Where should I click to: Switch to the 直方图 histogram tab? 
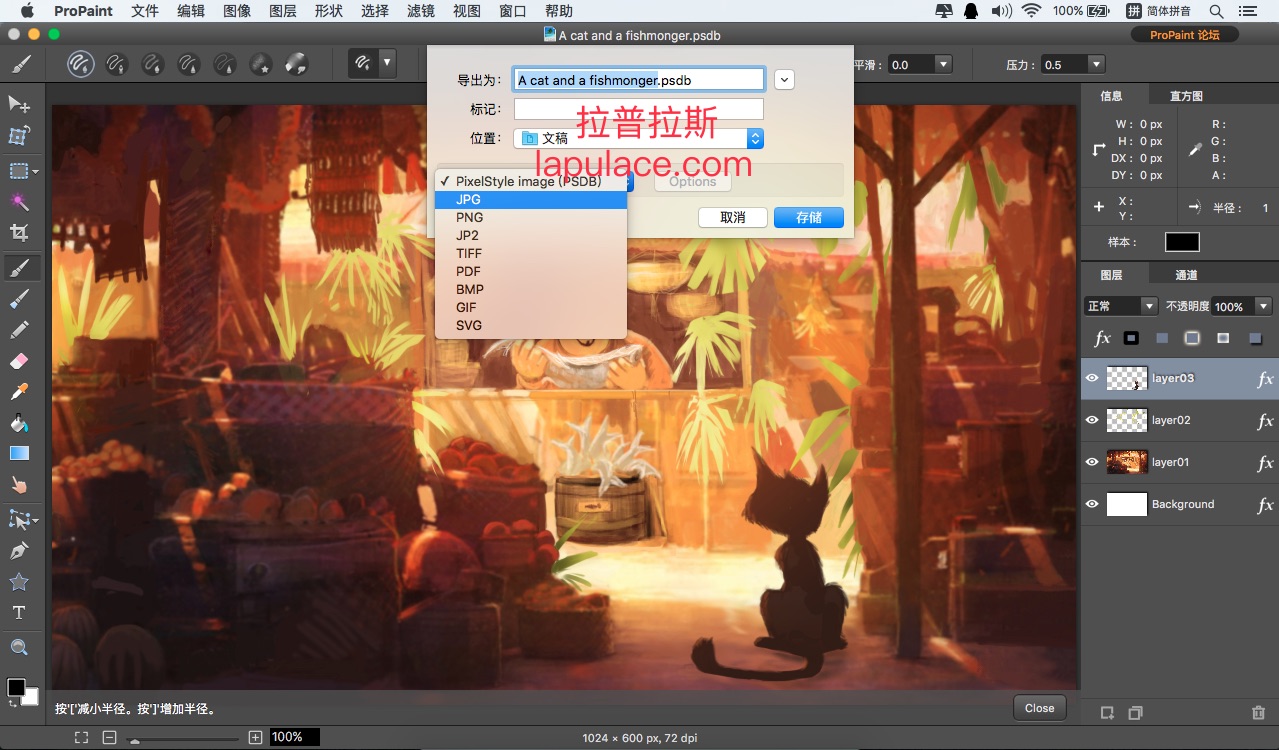(x=1186, y=96)
